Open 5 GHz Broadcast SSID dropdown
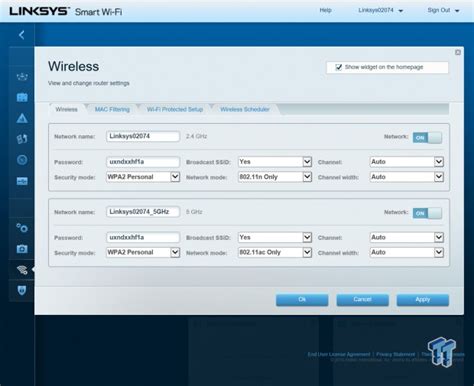Viewport: 474px width, 386px height. coord(275,237)
